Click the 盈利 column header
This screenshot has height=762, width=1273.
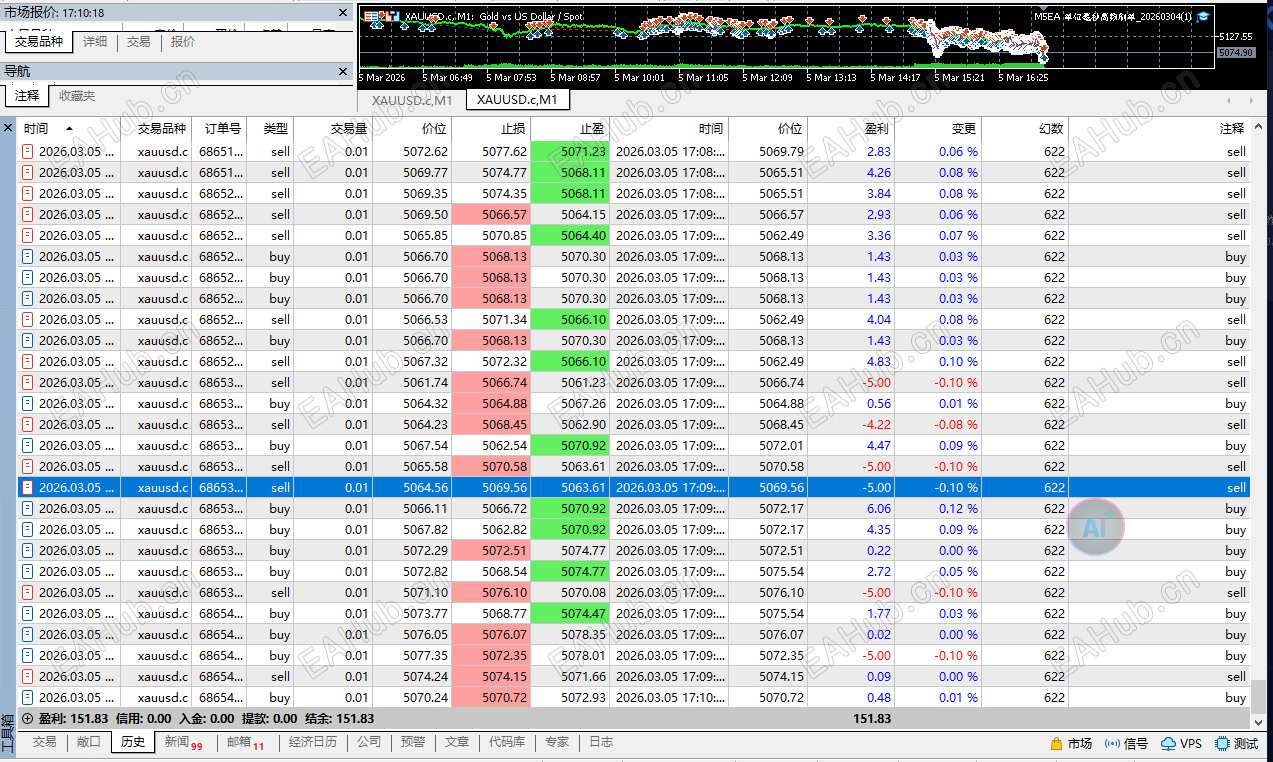876,128
